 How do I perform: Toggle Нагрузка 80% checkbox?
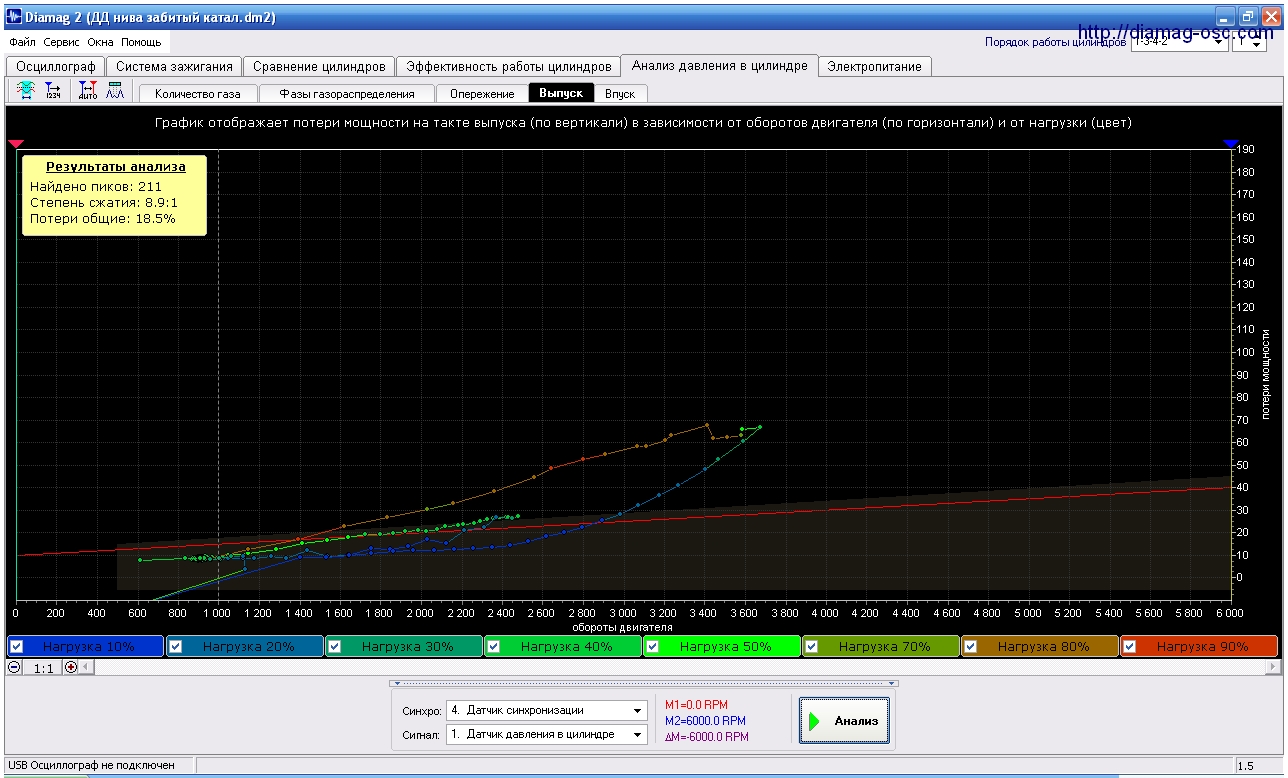pos(970,646)
